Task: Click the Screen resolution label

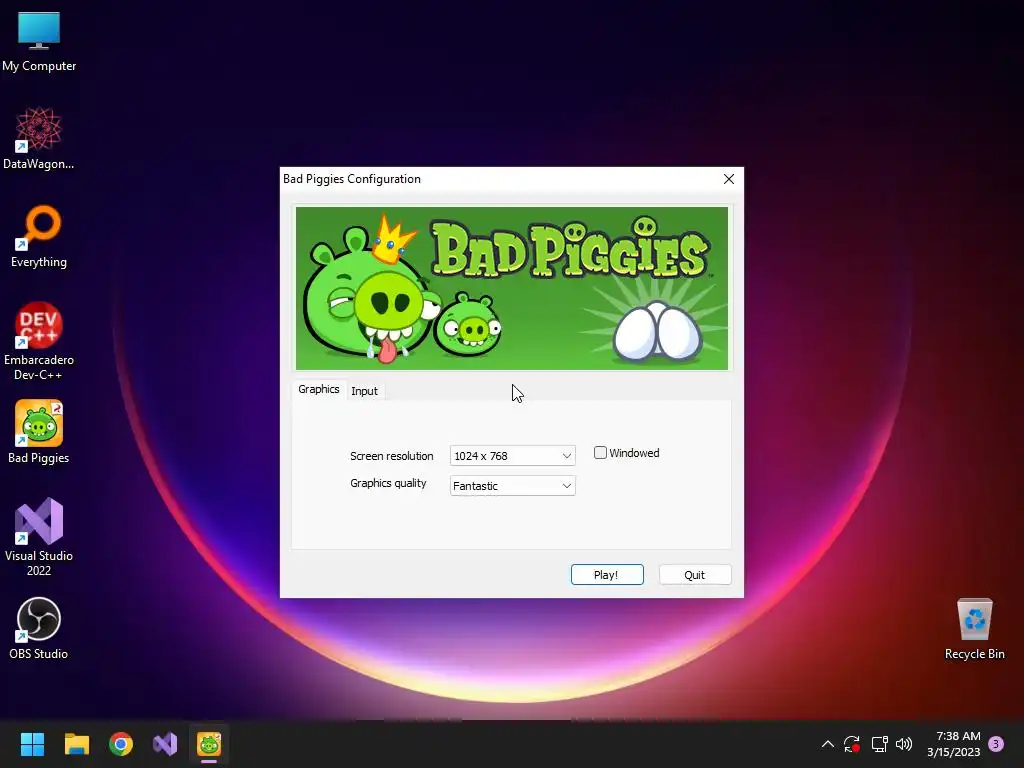Action: [x=392, y=456]
